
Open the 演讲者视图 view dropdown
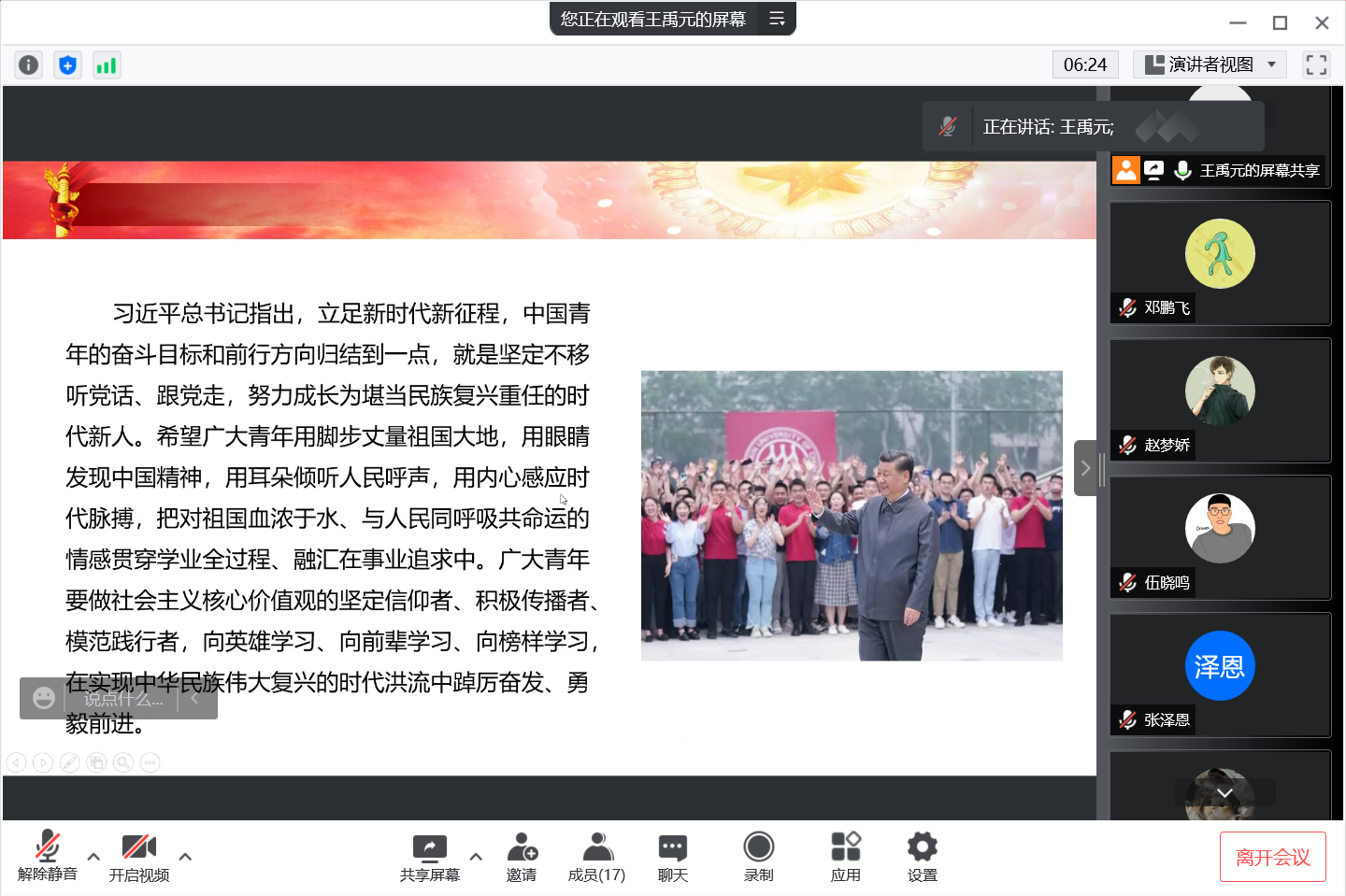1210,64
